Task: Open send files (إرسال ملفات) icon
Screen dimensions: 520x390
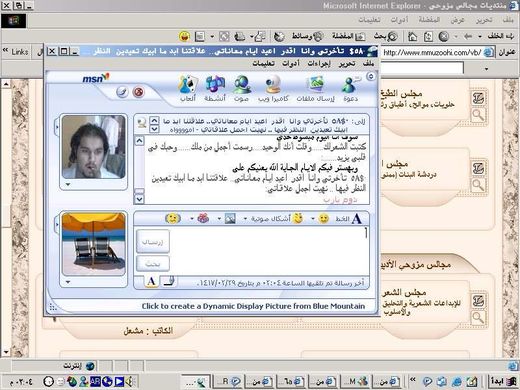Action: click(x=315, y=89)
